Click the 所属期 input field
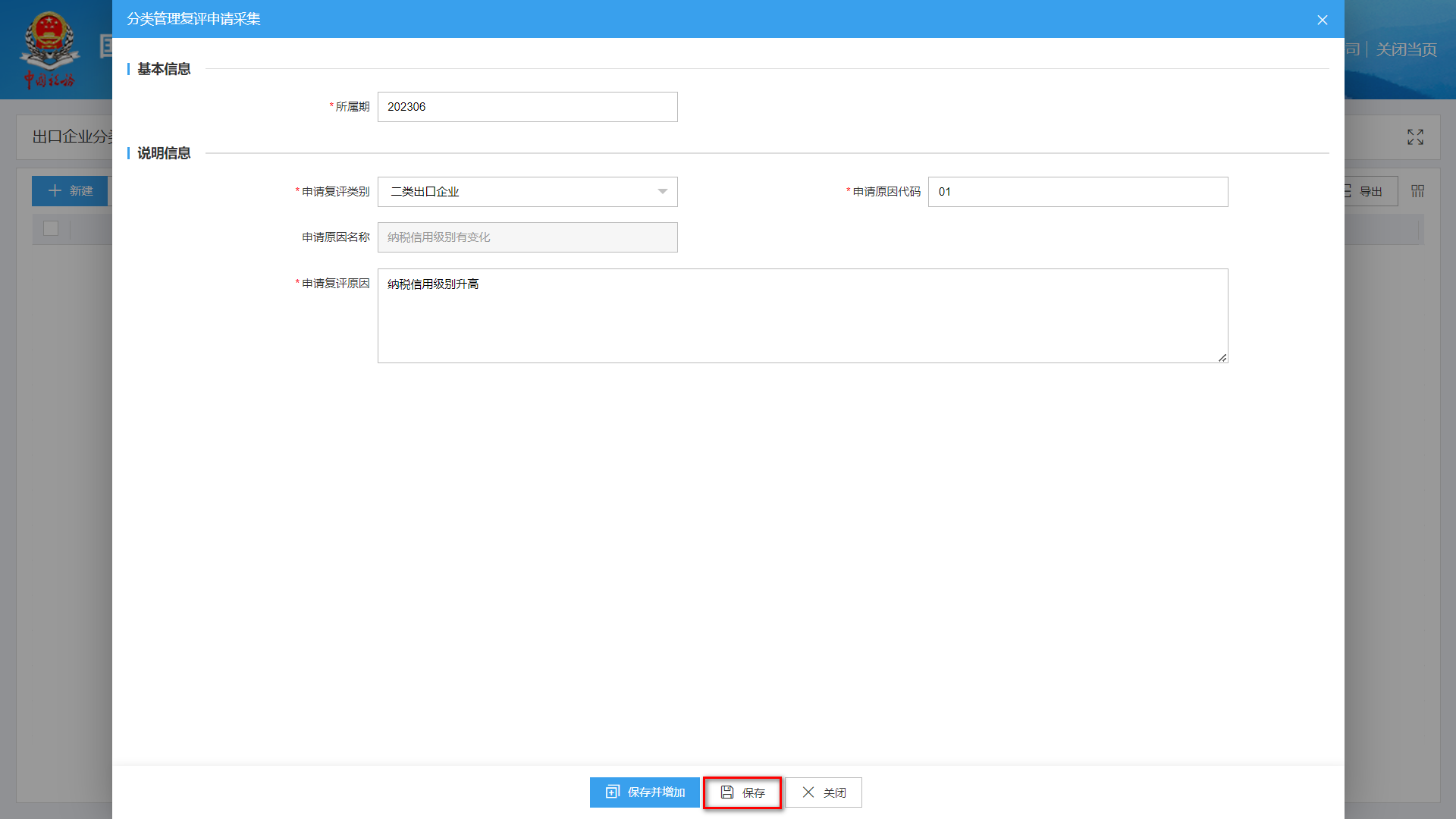 tap(527, 107)
